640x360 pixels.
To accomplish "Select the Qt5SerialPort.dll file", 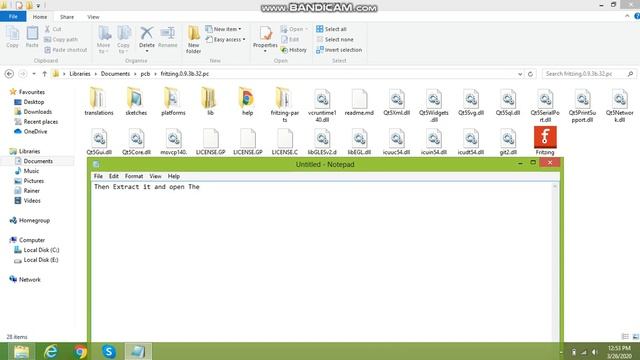I will pyautogui.click(x=545, y=104).
